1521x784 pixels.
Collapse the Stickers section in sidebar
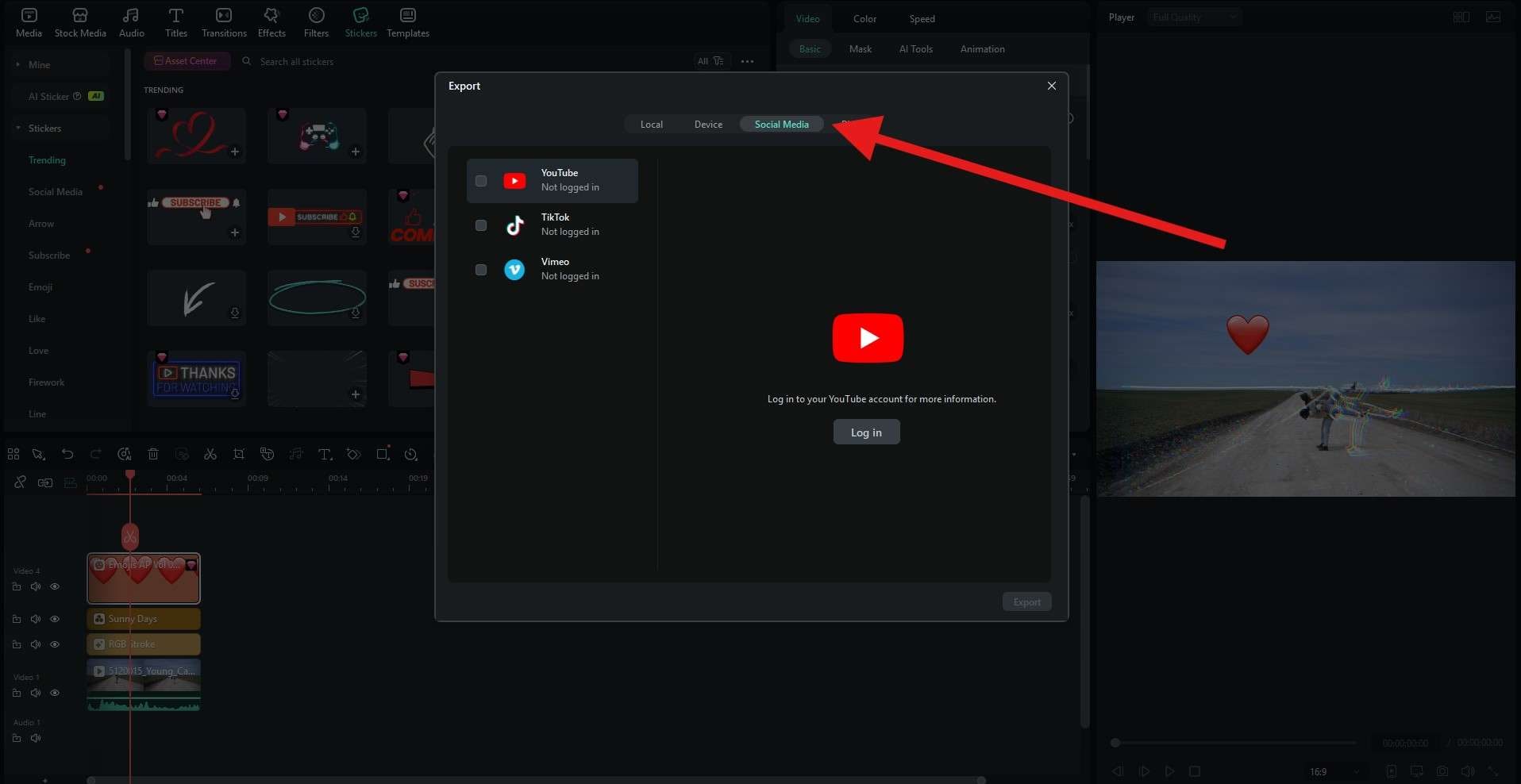[18, 128]
